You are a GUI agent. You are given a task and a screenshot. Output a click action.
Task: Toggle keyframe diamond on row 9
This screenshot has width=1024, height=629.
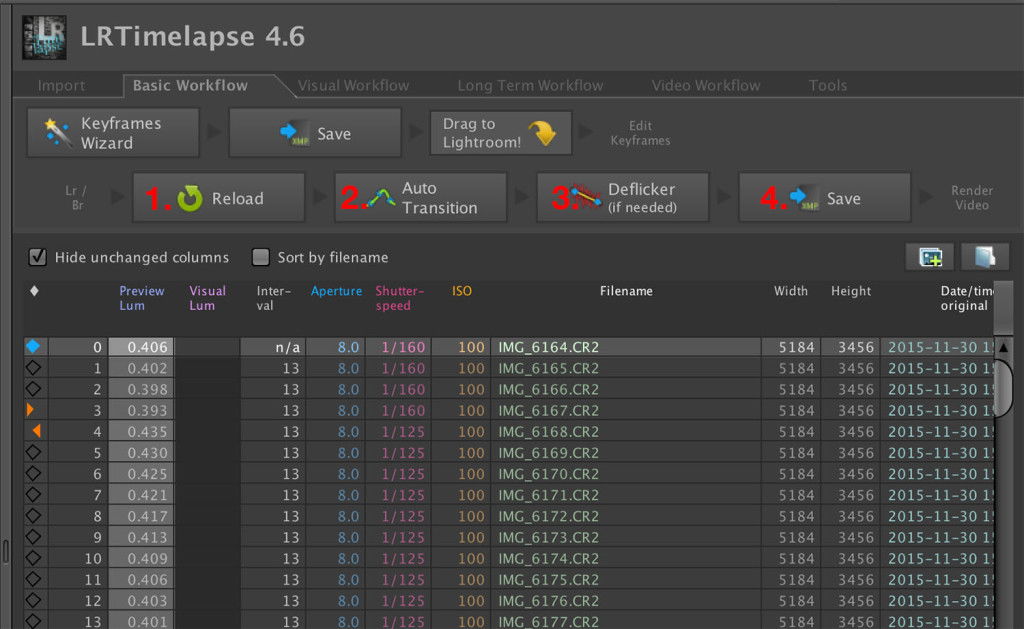[x=33, y=537]
